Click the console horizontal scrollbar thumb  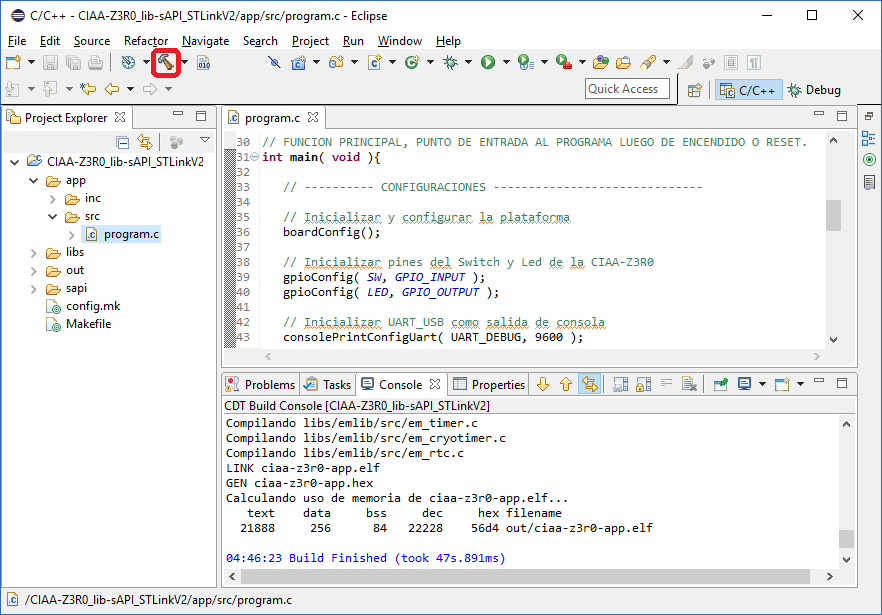pos(525,576)
